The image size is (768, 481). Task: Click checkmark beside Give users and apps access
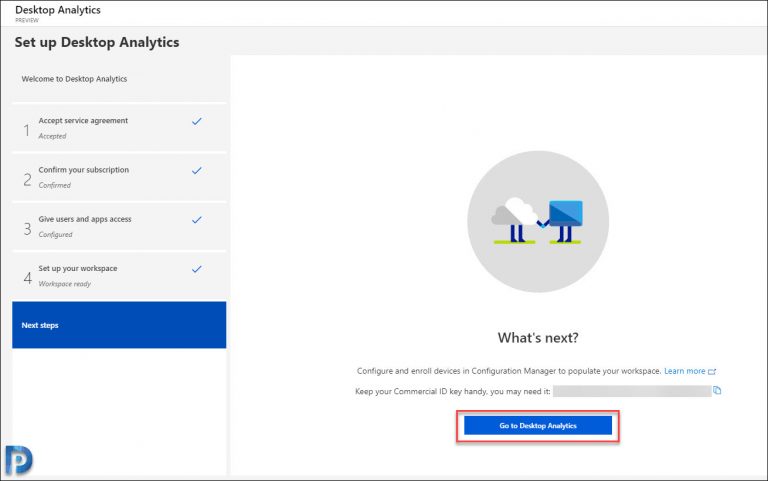(196, 219)
